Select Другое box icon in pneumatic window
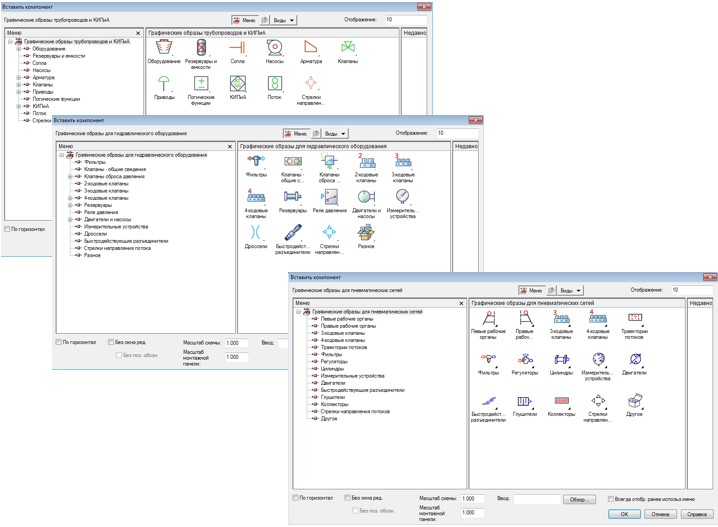 (x=635, y=401)
